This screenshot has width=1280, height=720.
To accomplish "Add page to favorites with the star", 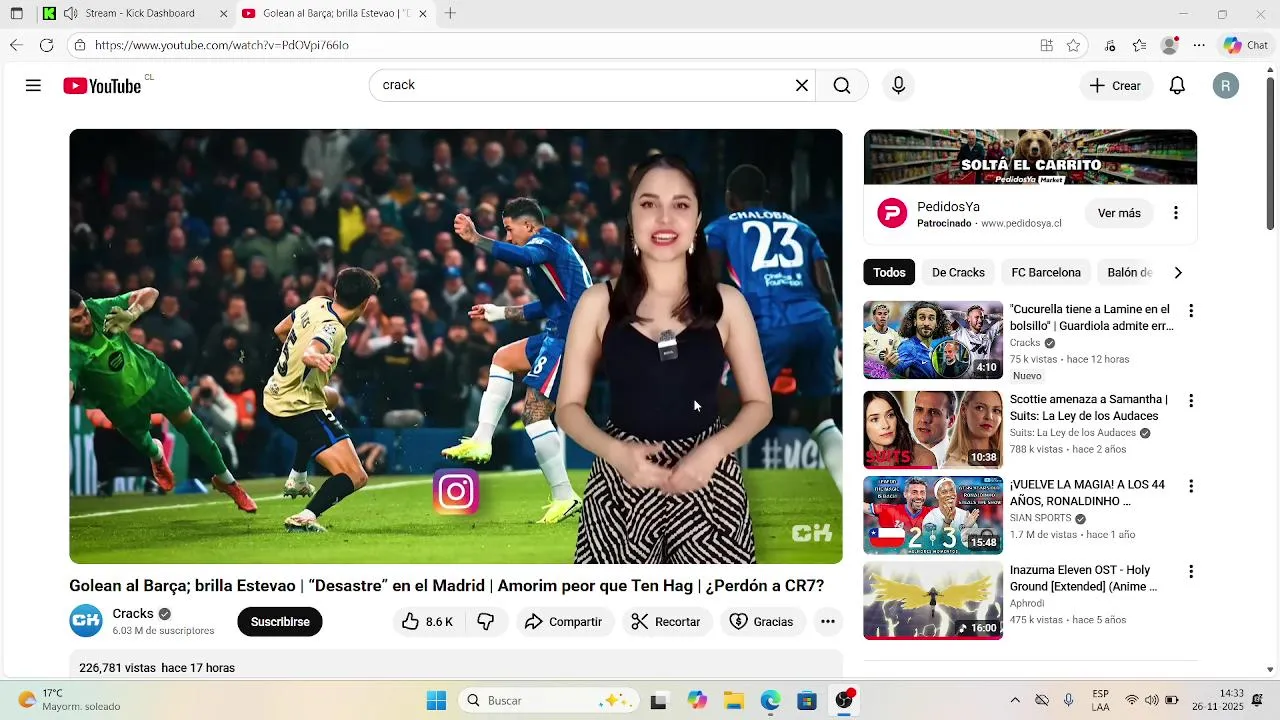I will (x=1073, y=45).
